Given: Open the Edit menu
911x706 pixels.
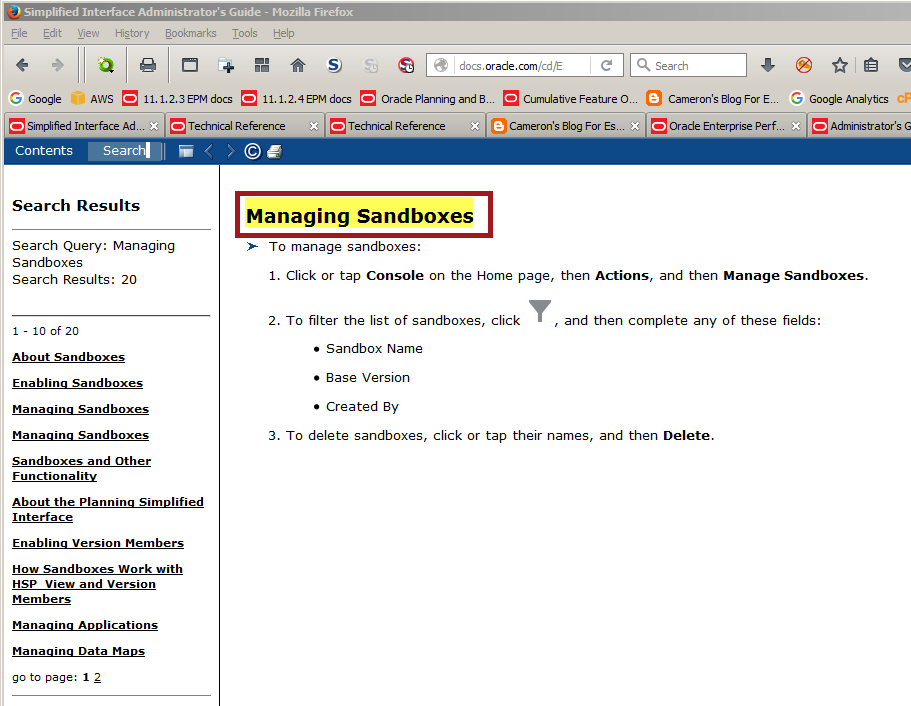Looking at the screenshot, I should pos(52,33).
